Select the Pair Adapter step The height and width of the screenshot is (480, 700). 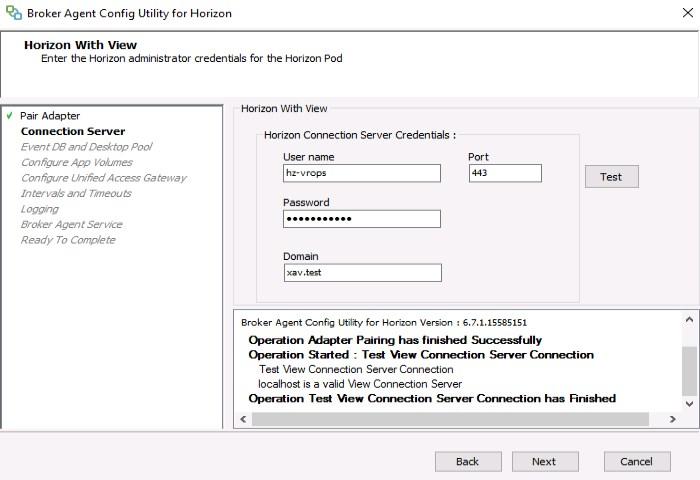50,116
